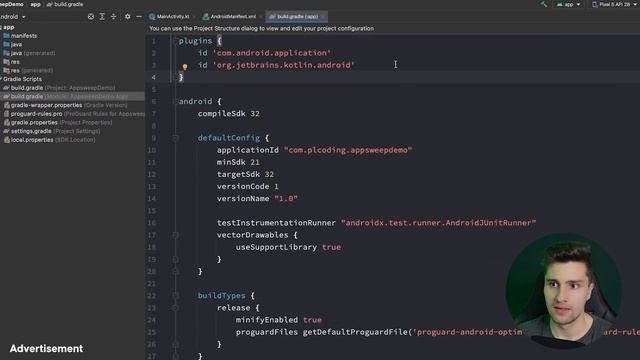Click useSupportLibrary true on line 18
The height and width of the screenshot is (360, 640).
(x=288, y=247)
